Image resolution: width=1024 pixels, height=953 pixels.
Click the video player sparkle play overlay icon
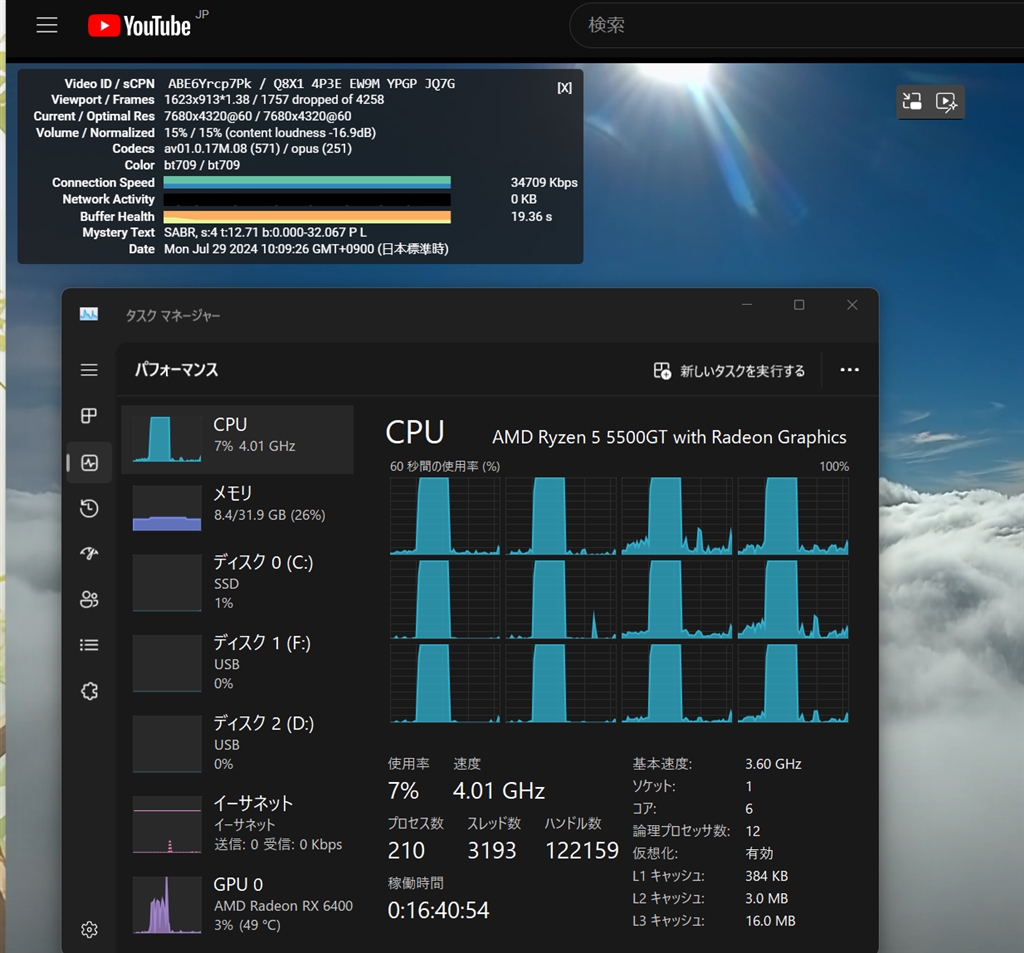(946, 101)
